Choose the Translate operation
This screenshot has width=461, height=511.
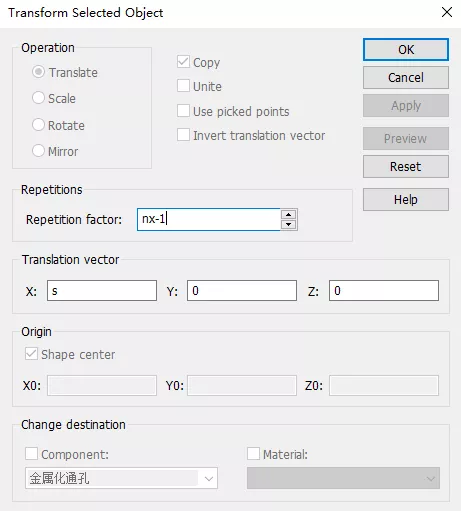pyautogui.click(x=38, y=72)
